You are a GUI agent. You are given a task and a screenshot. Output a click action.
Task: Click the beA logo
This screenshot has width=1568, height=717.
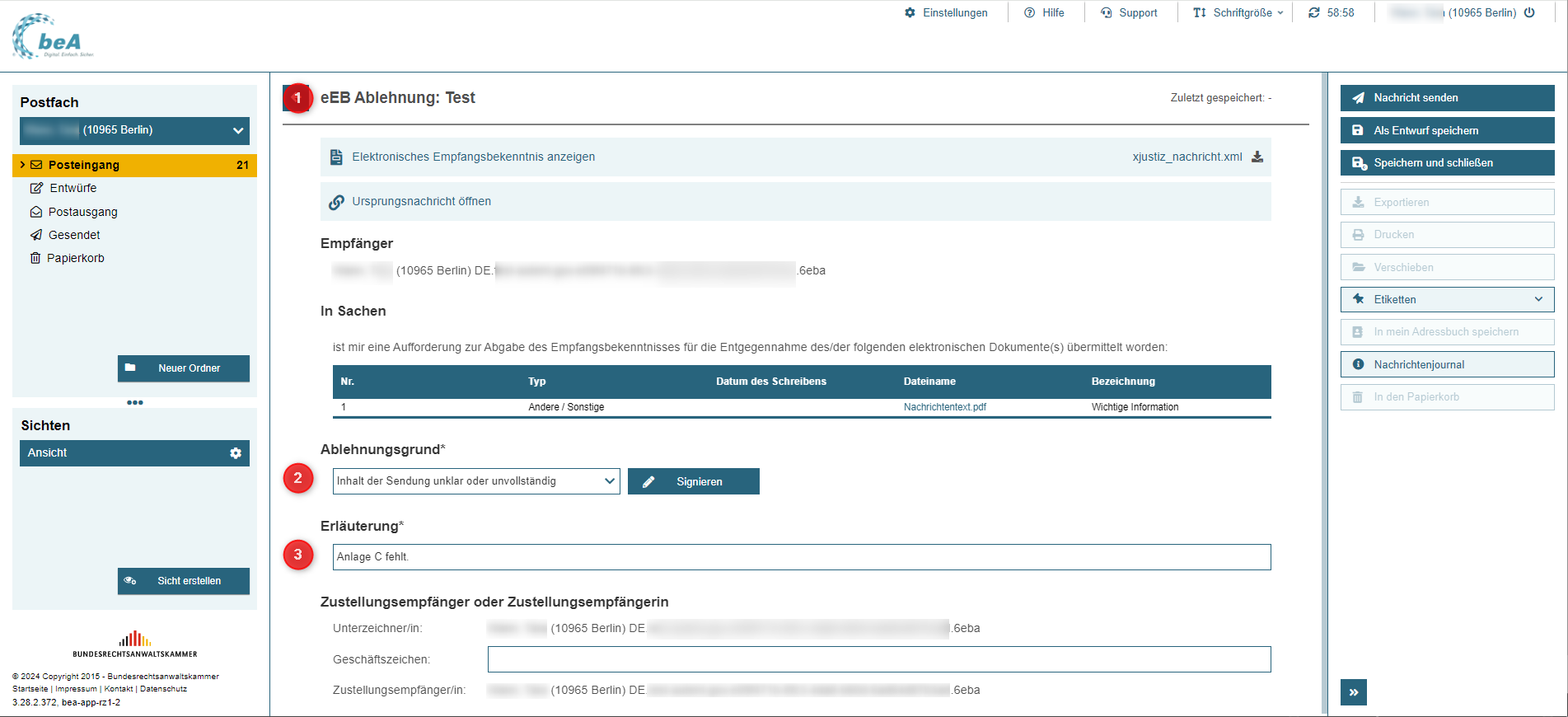click(53, 37)
